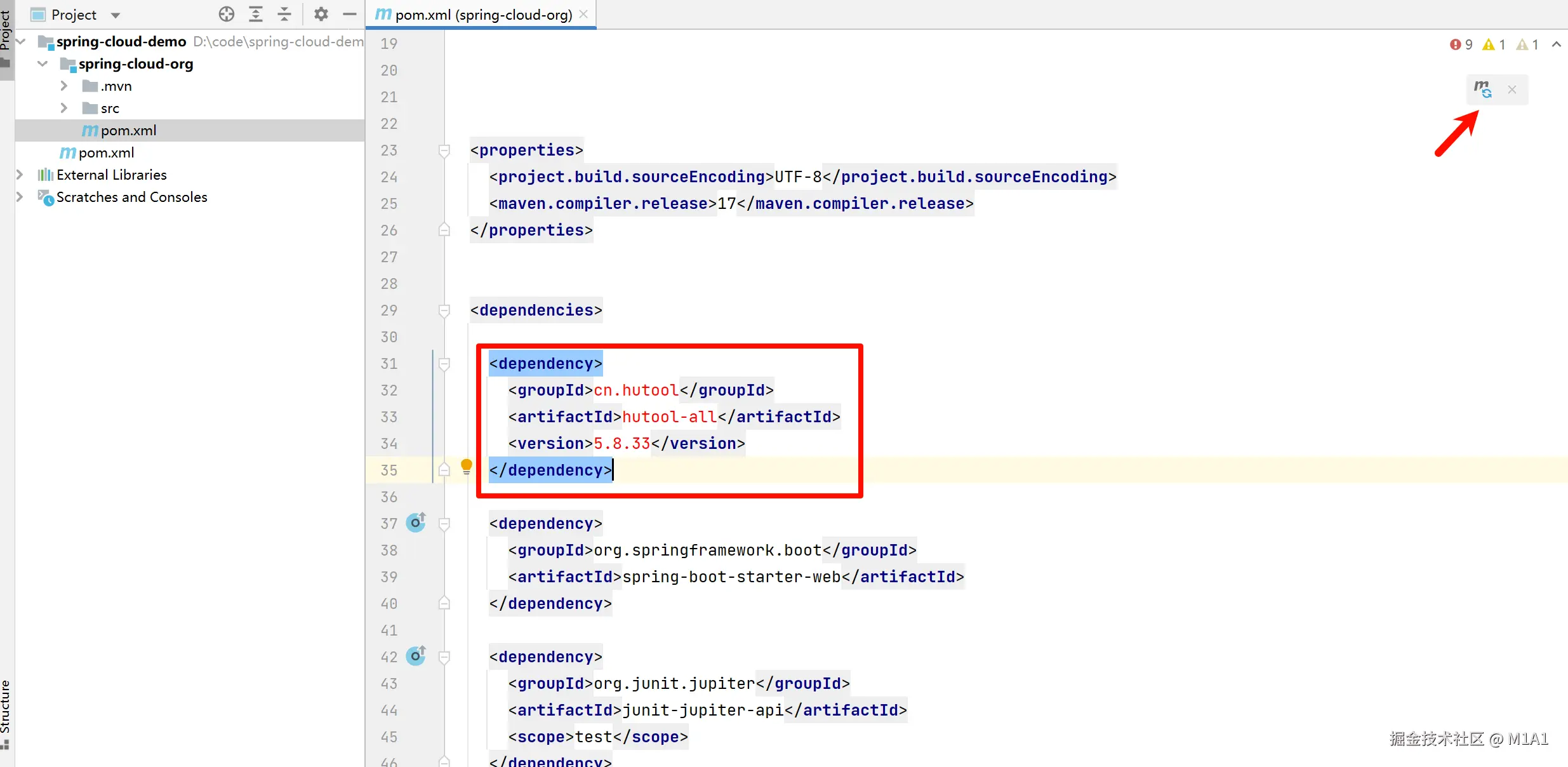This screenshot has width=1568, height=767.
Task: Click the Load Maven Changes icon
Action: pos(1483,90)
